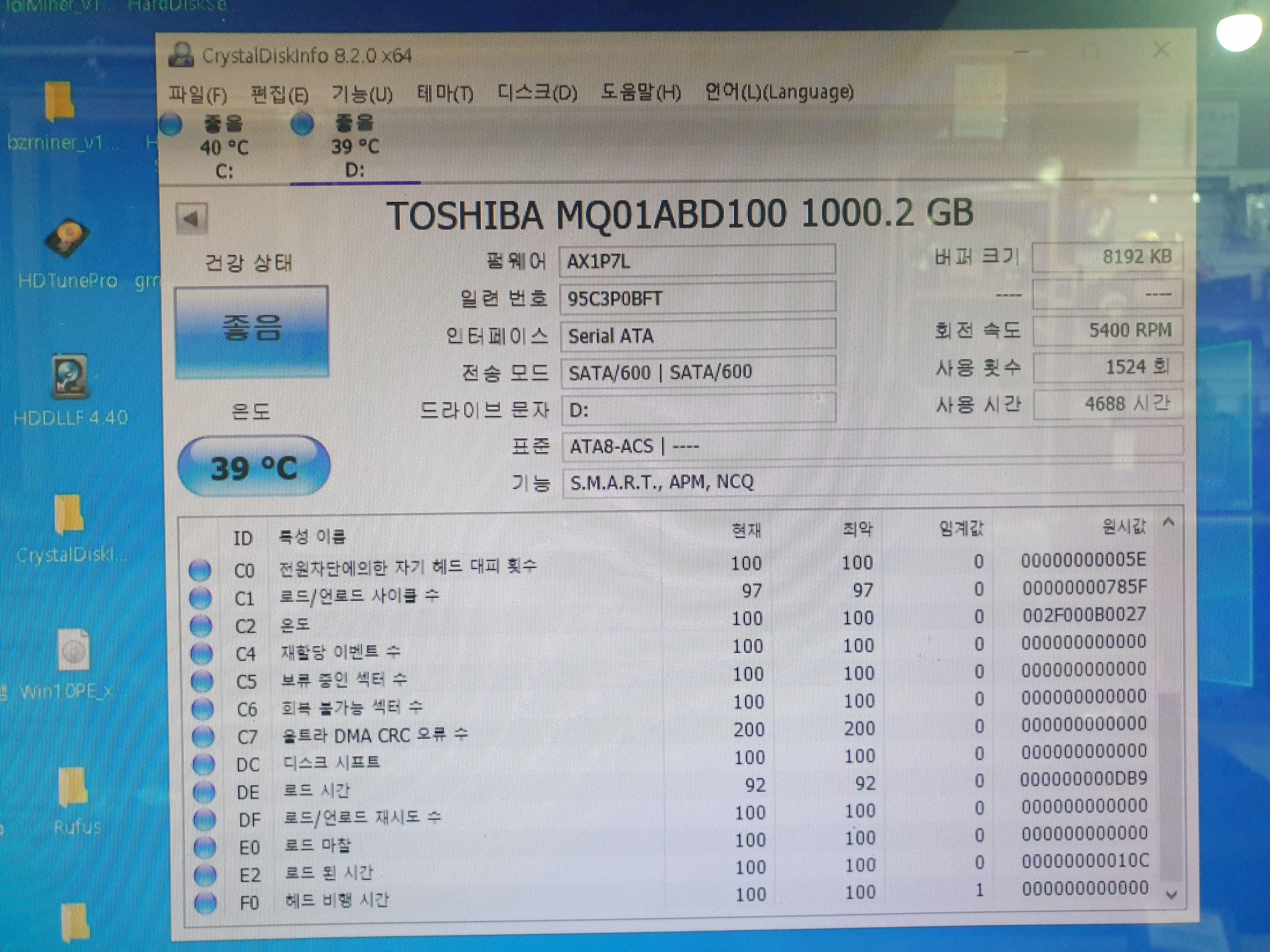This screenshot has width=1270, height=952.
Task: Click the status orb of row DE
Action: coord(204,792)
